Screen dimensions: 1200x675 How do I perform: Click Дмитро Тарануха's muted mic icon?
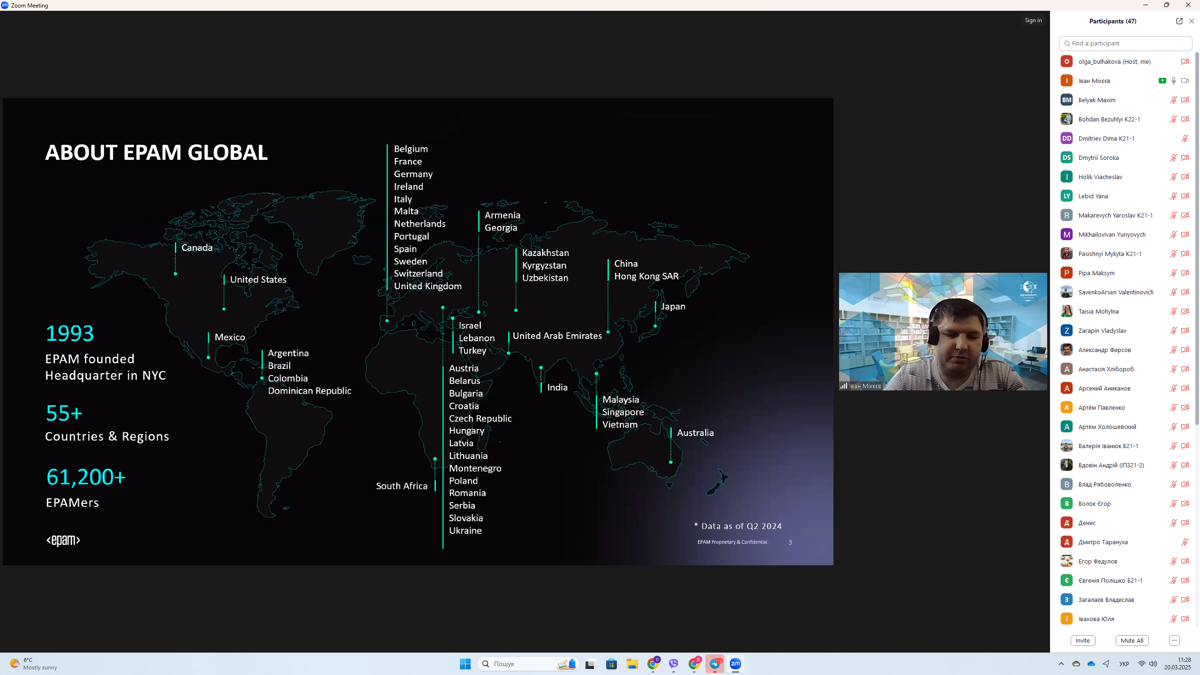[1185, 542]
